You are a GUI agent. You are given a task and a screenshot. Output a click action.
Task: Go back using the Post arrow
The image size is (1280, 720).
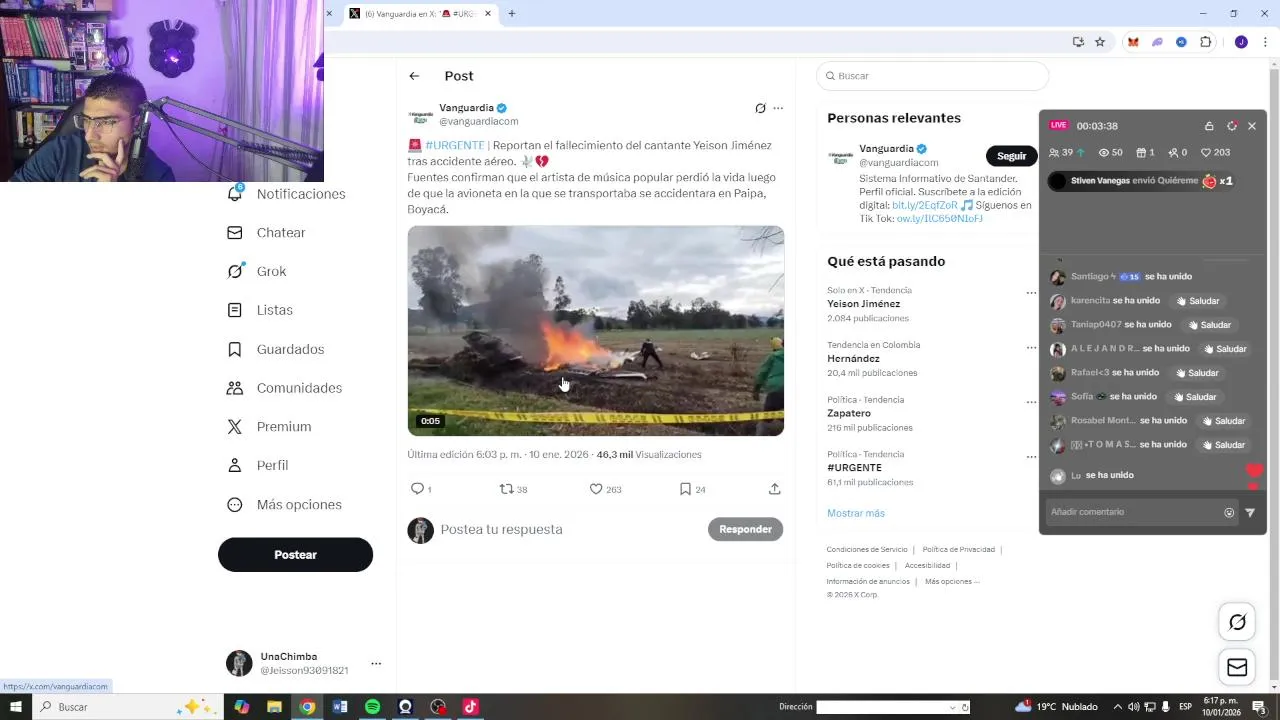(414, 76)
